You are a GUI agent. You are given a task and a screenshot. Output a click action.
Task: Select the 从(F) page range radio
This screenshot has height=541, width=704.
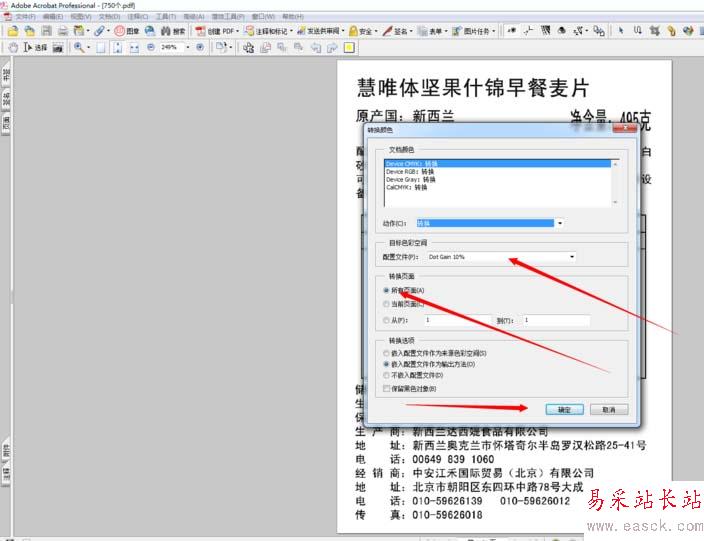click(x=386, y=320)
